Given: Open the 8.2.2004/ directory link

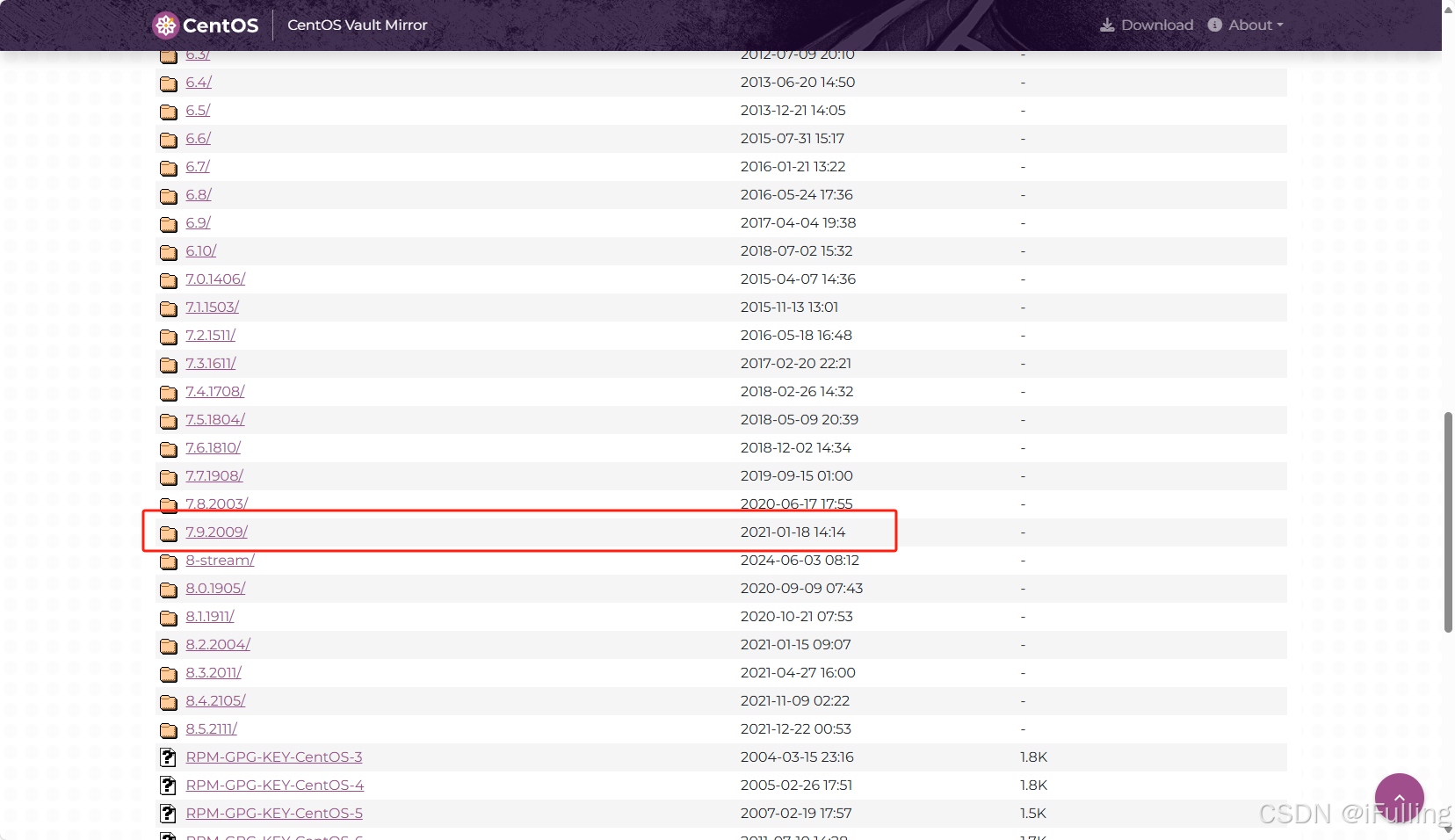Looking at the screenshot, I should [218, 644].
